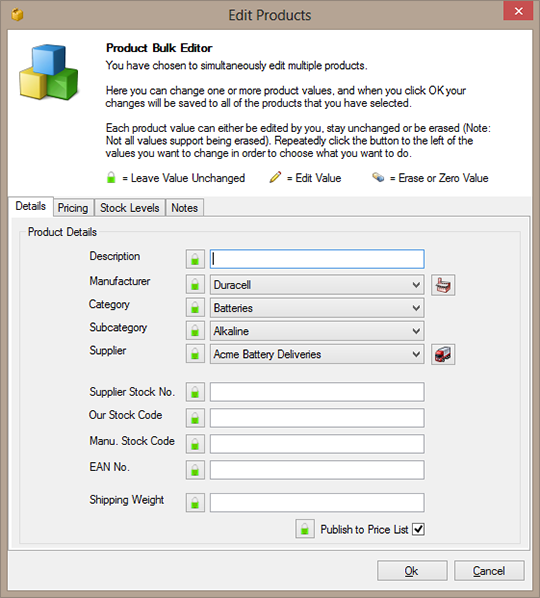The height and width of the screenshot is (598, 540).
Task: Toggle the lock icon for EAN No.
Action: click(195, 469)
